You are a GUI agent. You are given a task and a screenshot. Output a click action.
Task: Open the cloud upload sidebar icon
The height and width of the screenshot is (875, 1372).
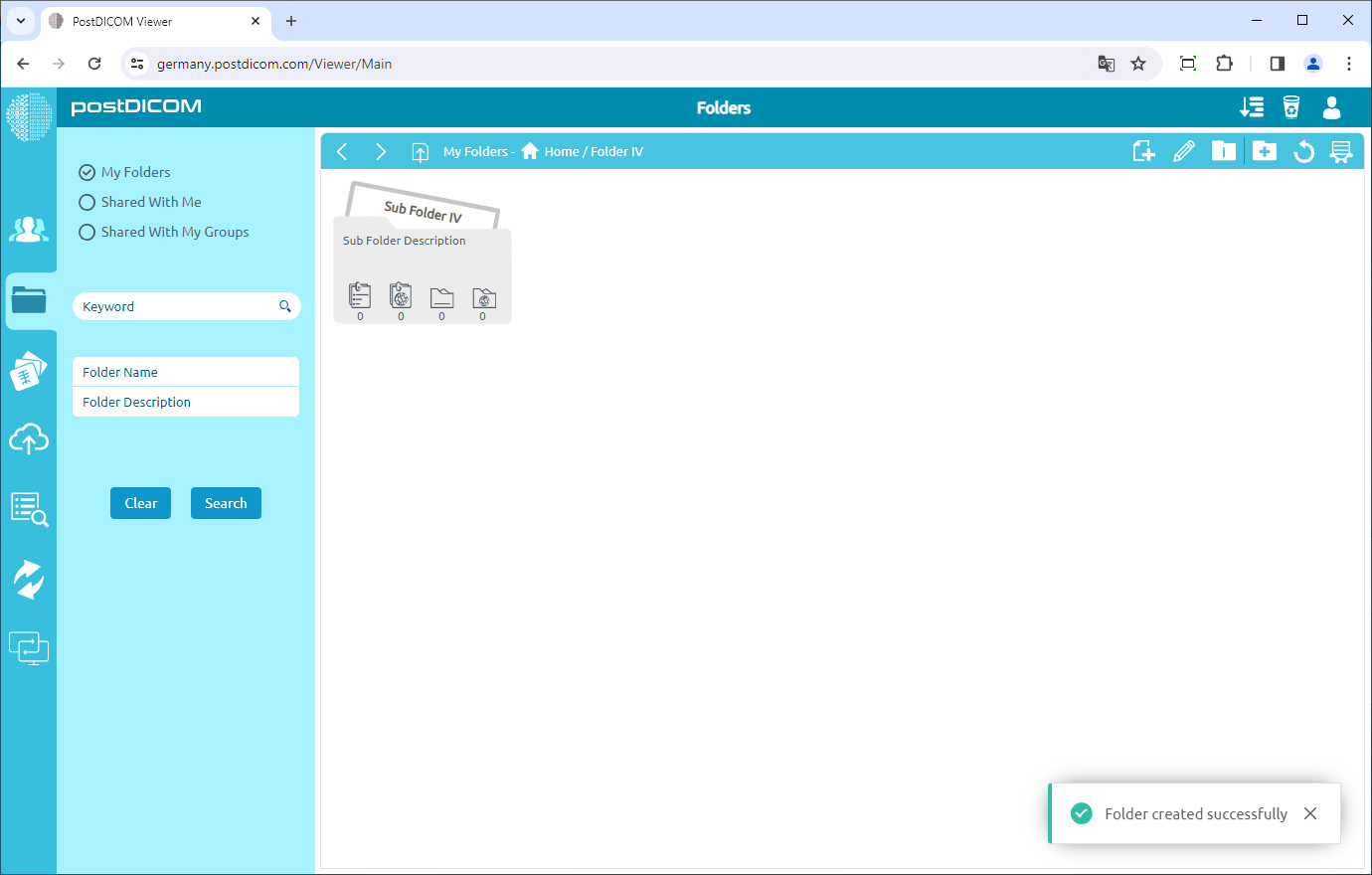tap(29, 438)
